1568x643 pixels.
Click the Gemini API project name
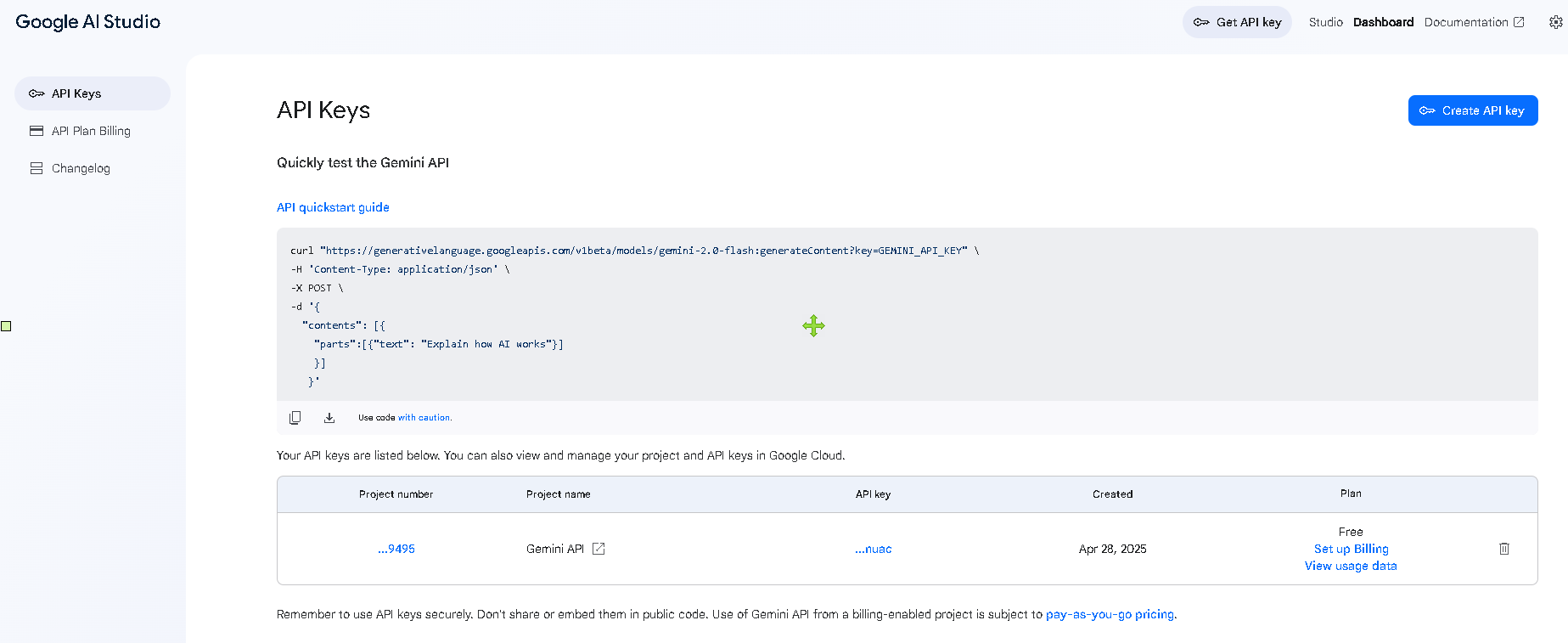[555, 549]
